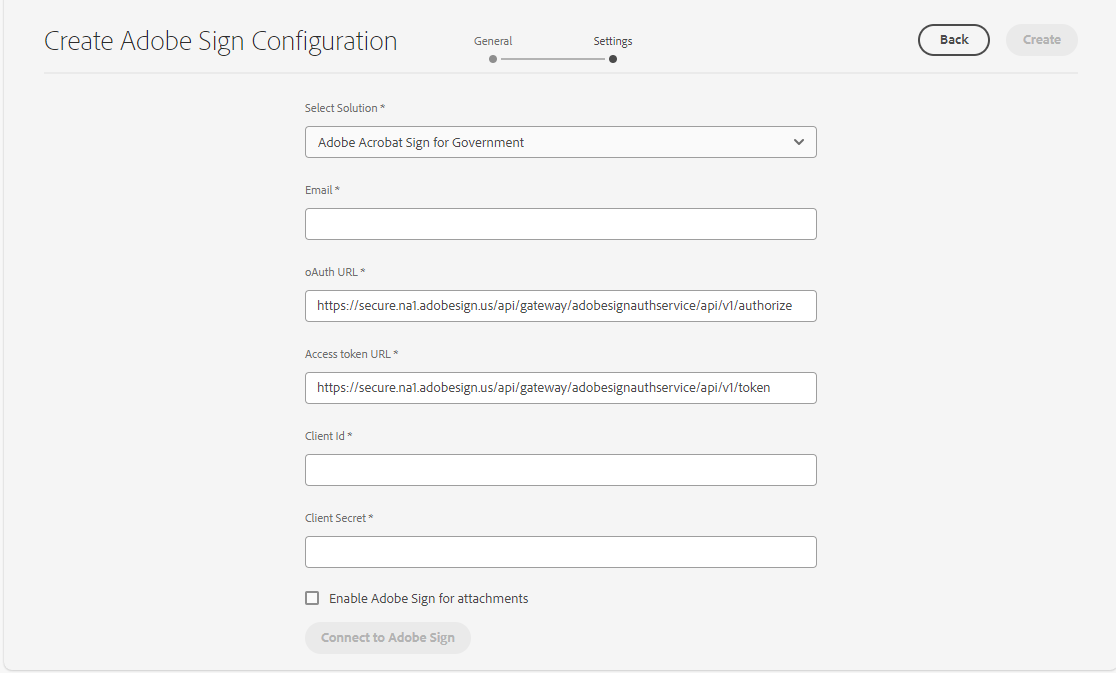This screenshot has height=673, width=1116.
Task: Click the General step indicator dot
Action: coord(493,59)
